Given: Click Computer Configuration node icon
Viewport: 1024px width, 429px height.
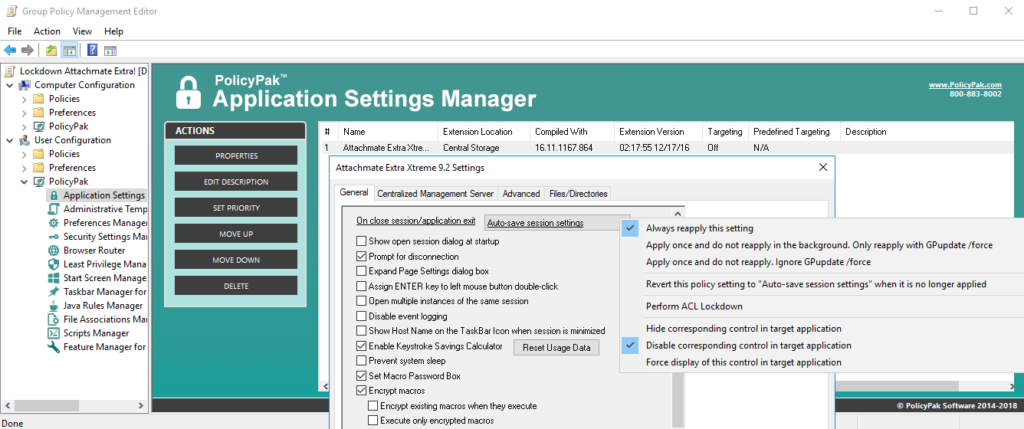Looking at the screenshot, I should [x=25, y=85].
